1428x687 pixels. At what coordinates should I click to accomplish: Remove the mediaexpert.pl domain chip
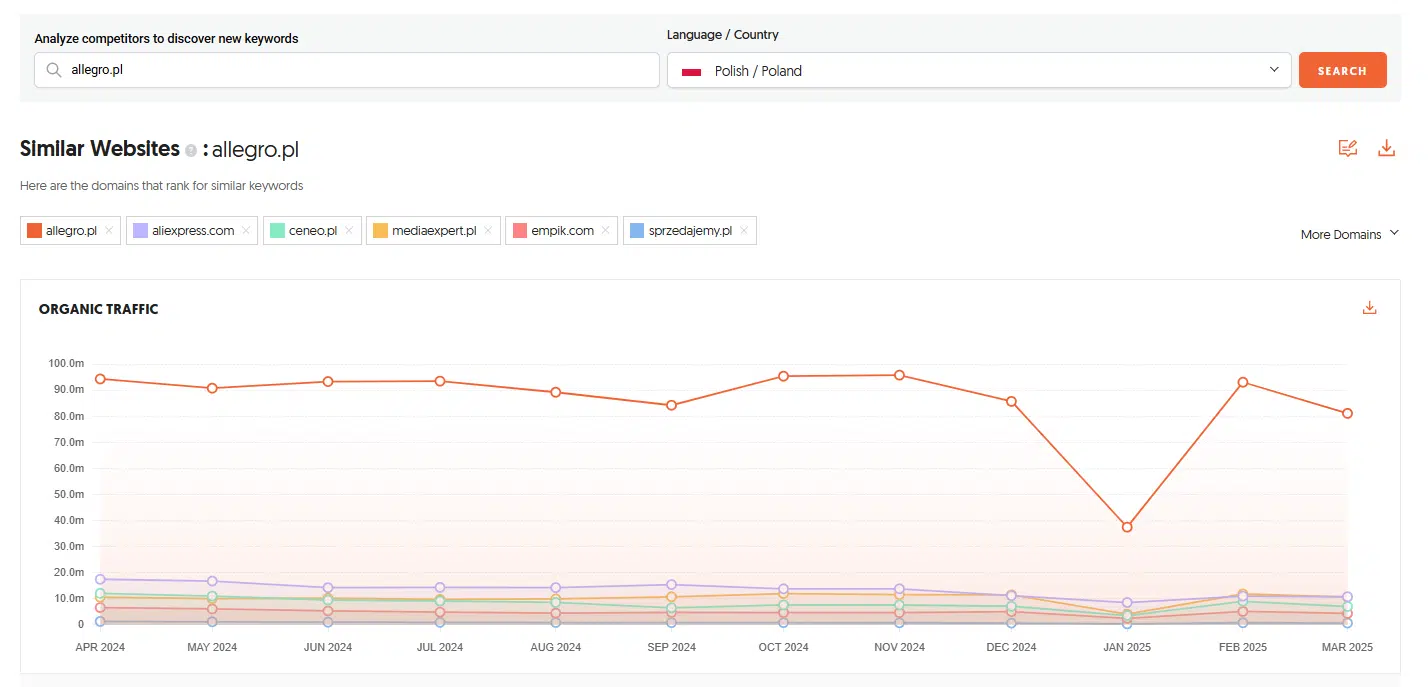click(488, 231)
